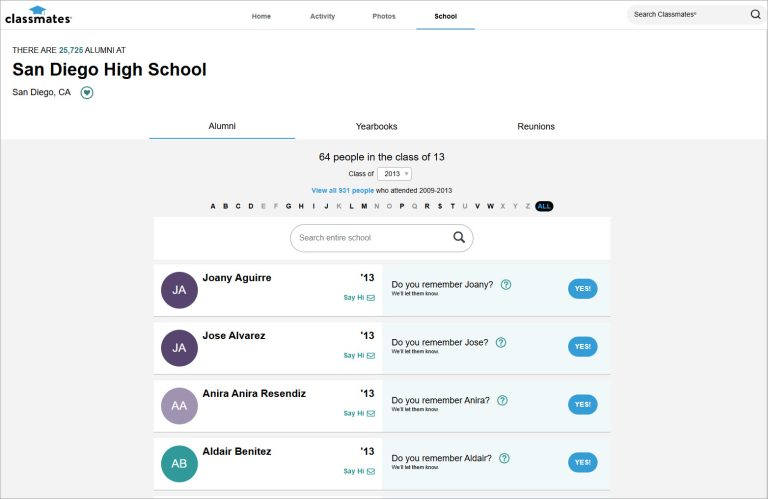This screenshot has height=499, width=768.
Task: Open the Reunions tab
Action: click(x=535, y=127)
